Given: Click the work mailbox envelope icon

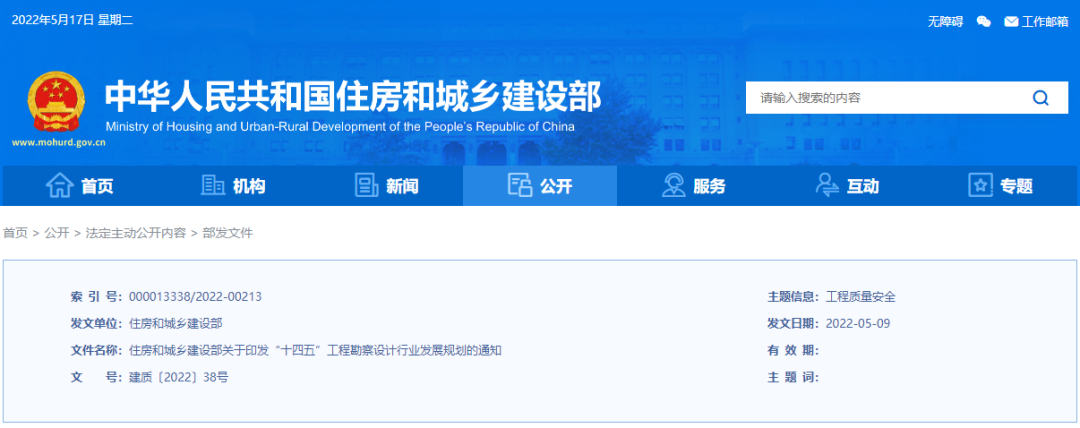Looking at the screenshot, I should tap(1011, 21).
